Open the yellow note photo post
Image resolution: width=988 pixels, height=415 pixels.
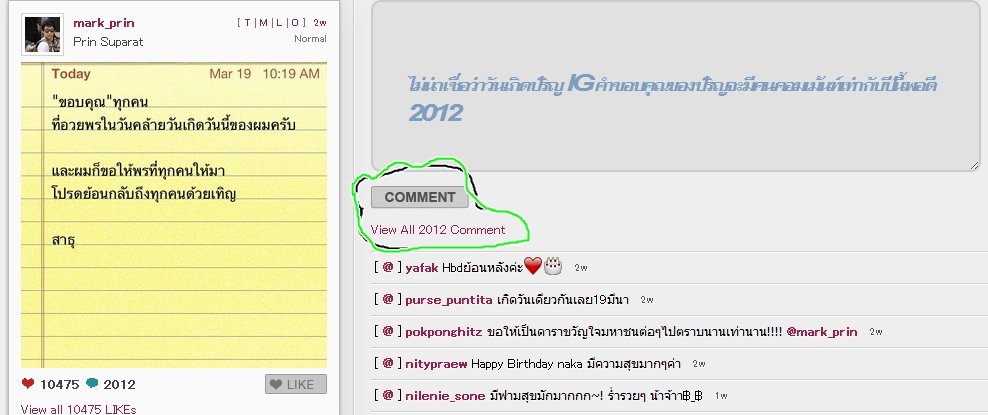pos(174,215)
